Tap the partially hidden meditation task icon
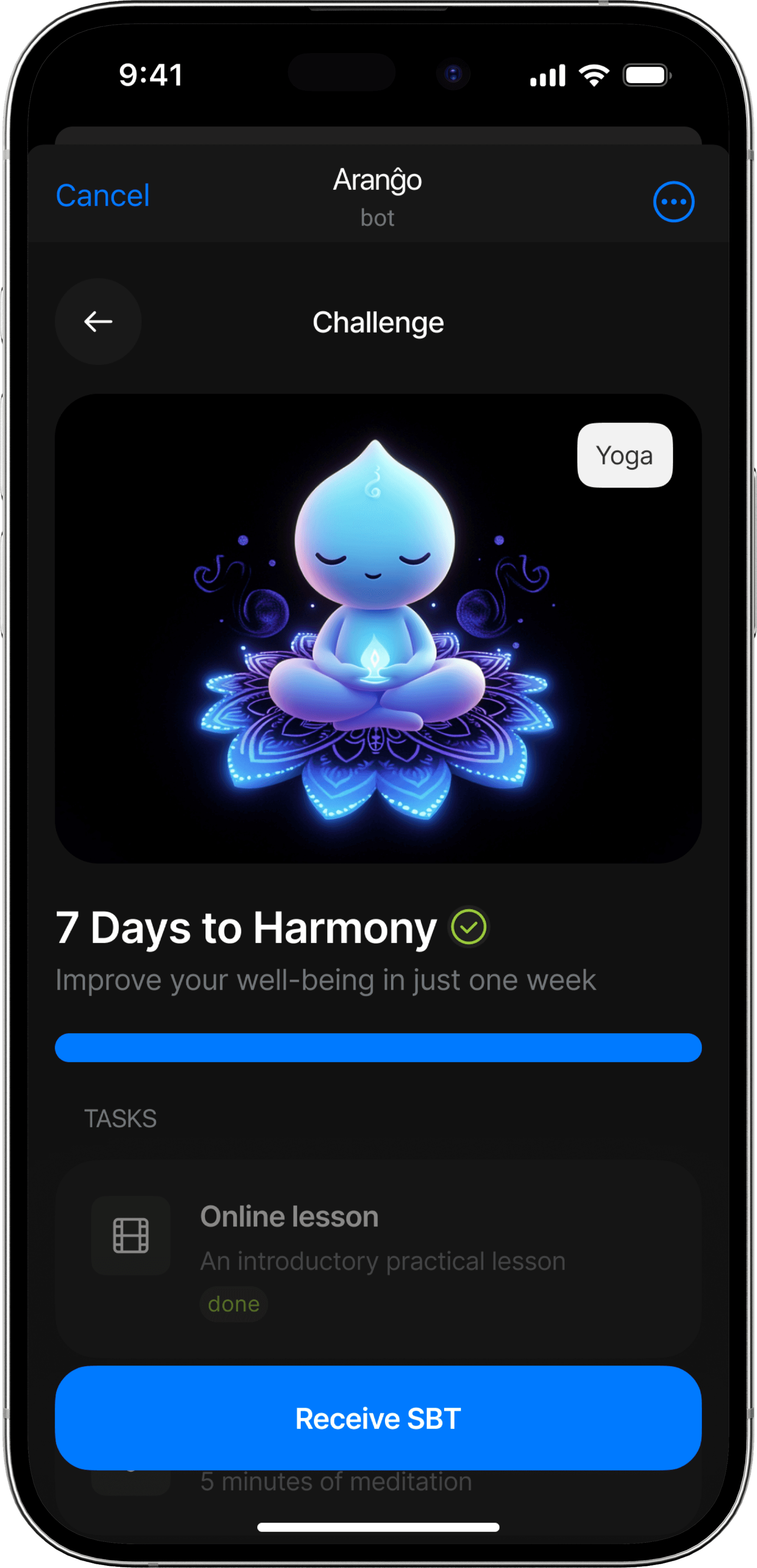757x1568 pixels. click(x=131, y=1482)
